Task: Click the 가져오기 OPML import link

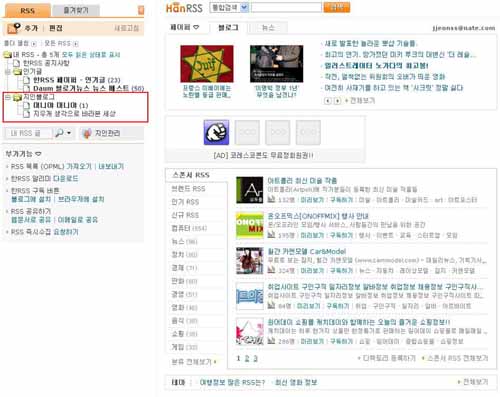Action: [x=79, y=166]
